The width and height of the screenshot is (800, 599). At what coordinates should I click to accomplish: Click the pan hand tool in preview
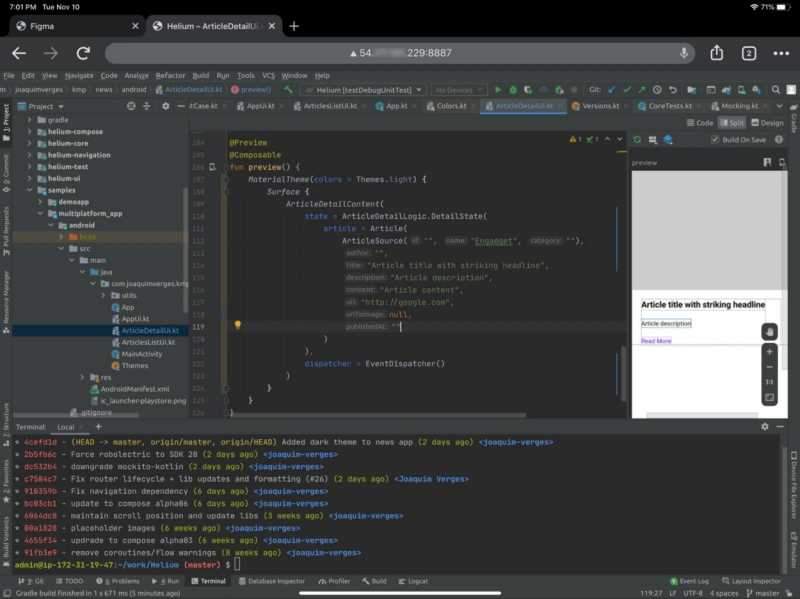[x=769, y=332]
